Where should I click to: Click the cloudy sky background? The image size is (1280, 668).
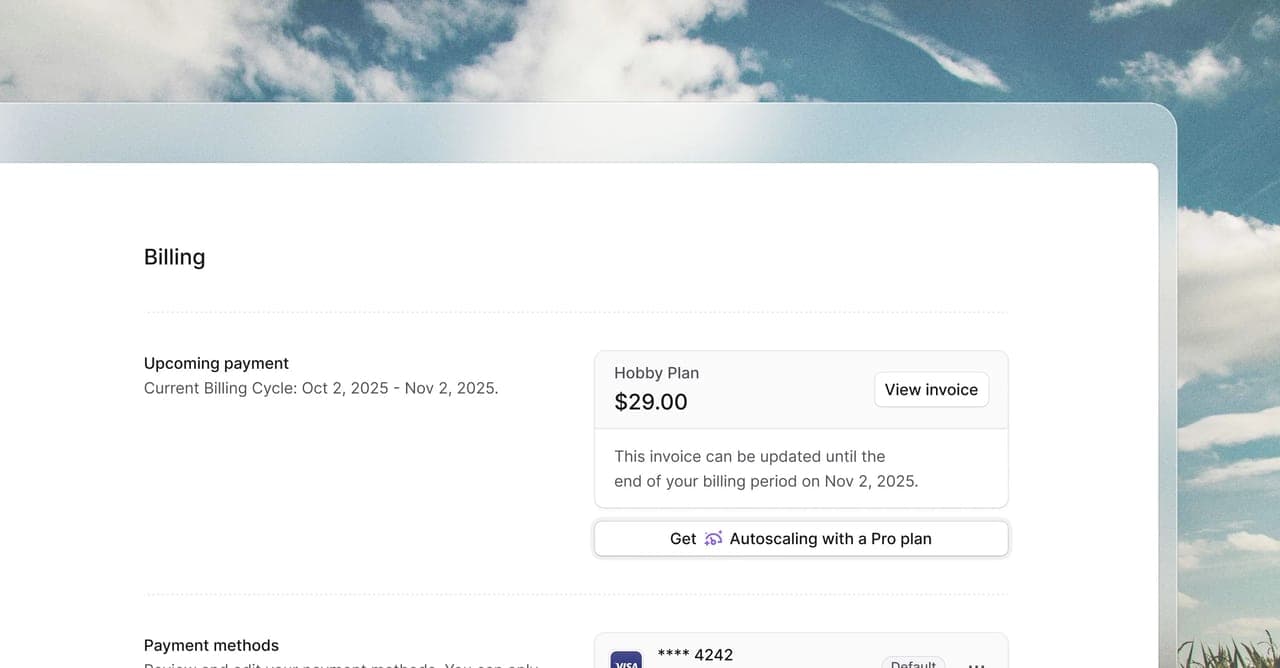(640, 45)
